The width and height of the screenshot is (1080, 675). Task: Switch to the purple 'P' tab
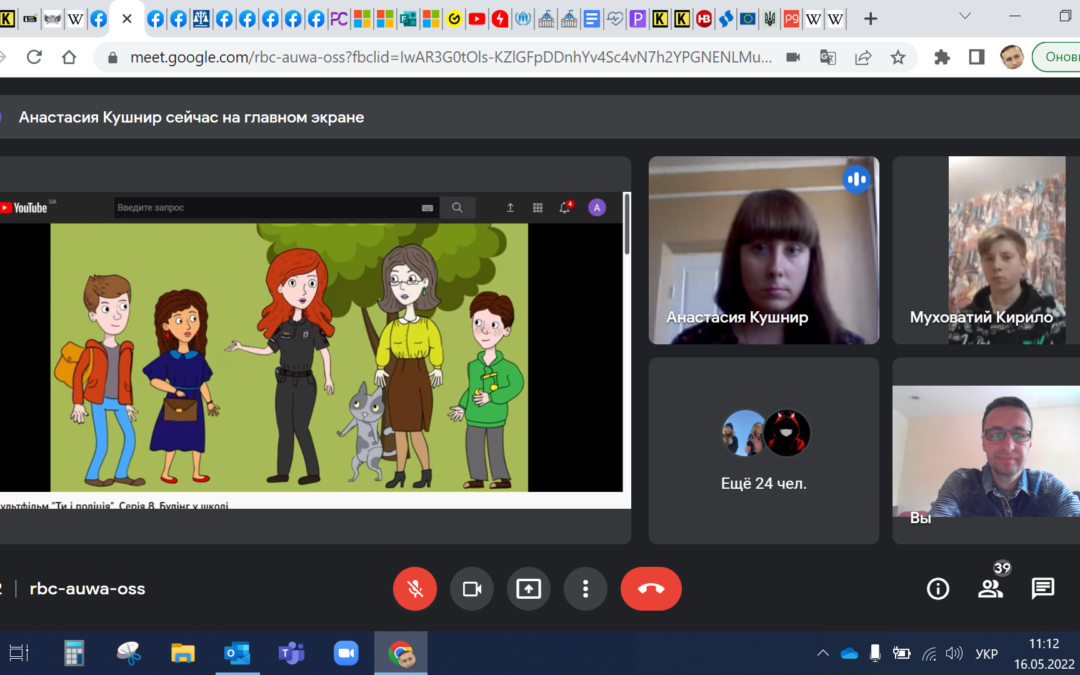tap(638, 19)
